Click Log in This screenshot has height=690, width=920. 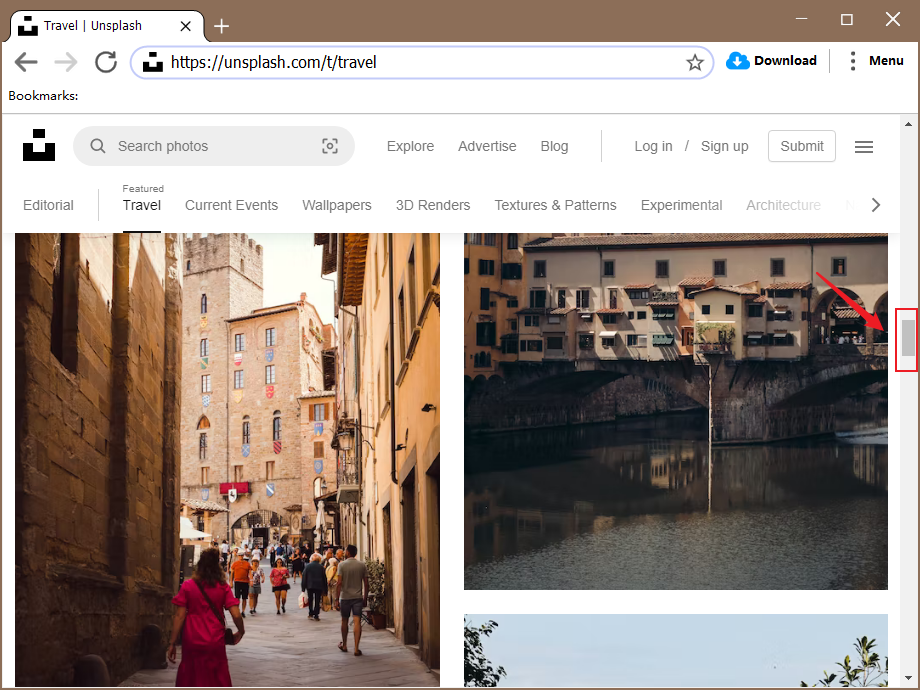[653, 146]
